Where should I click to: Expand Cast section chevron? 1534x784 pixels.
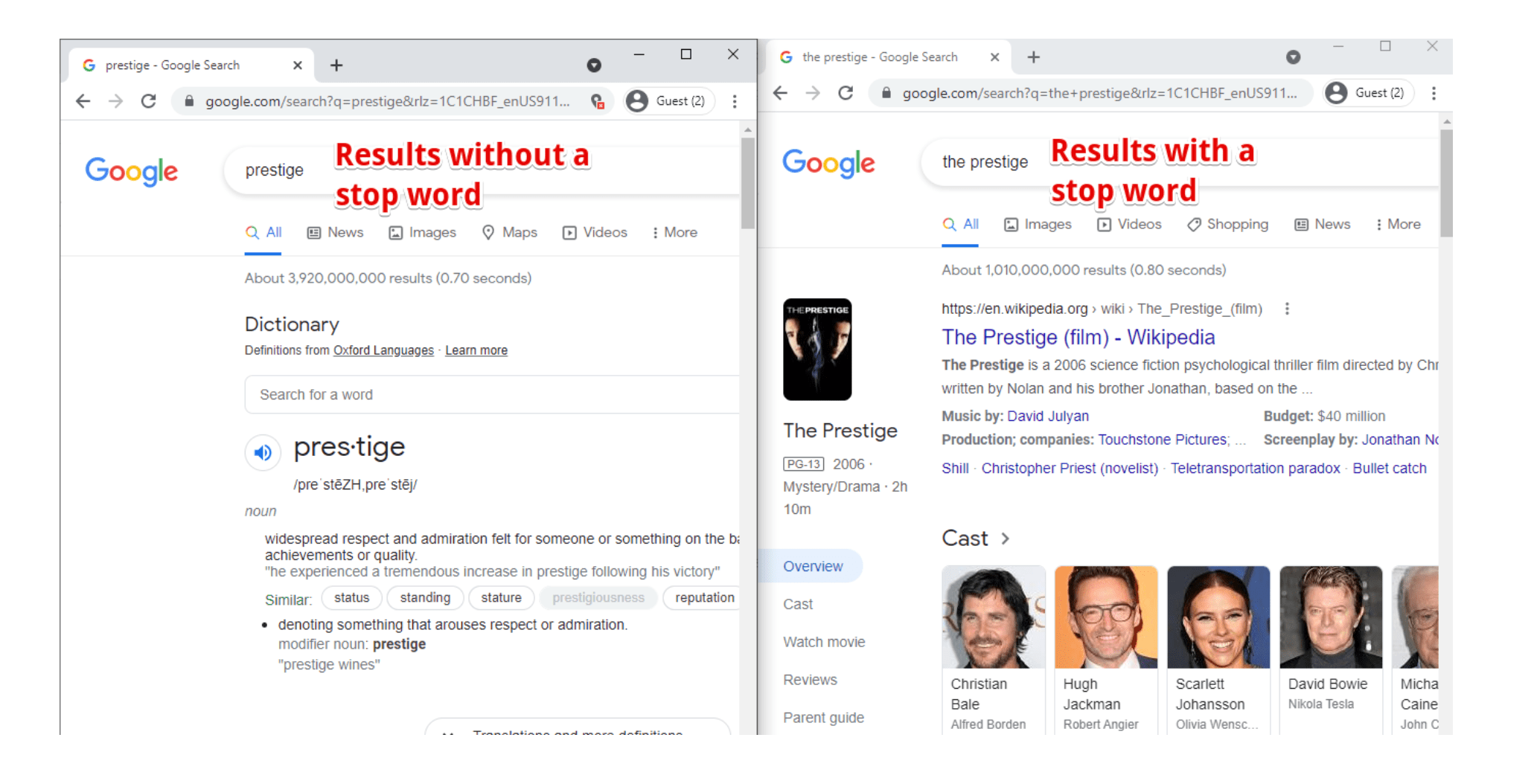(x=1006, y=539)
